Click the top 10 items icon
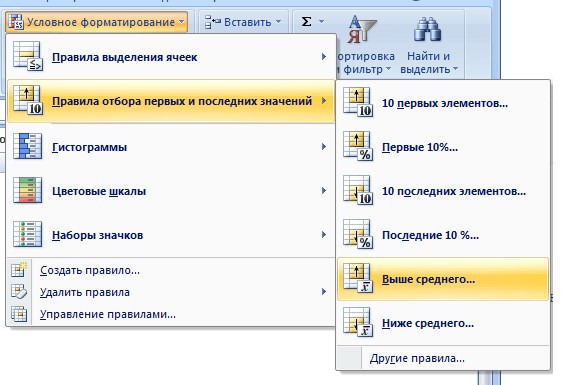Viewport: 566px width, 385px height. point(358,102)
